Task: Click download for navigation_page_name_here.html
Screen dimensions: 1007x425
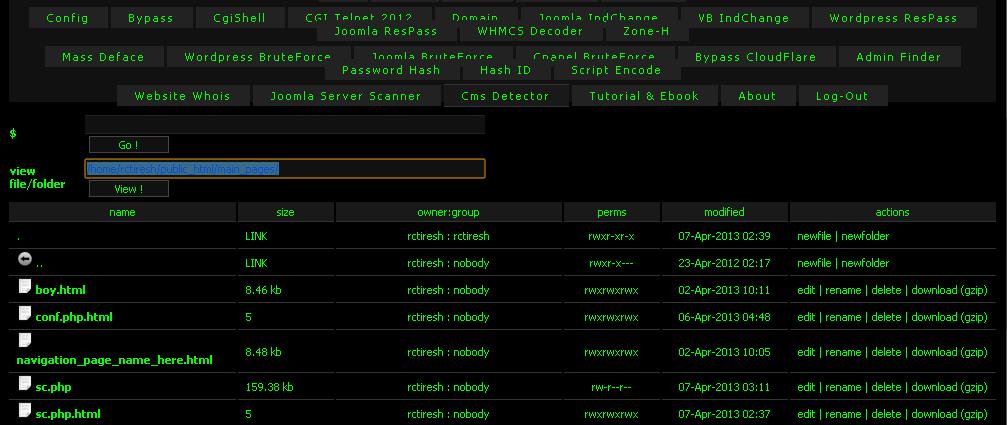Action: pyautogui.click(x=934, y=352)
